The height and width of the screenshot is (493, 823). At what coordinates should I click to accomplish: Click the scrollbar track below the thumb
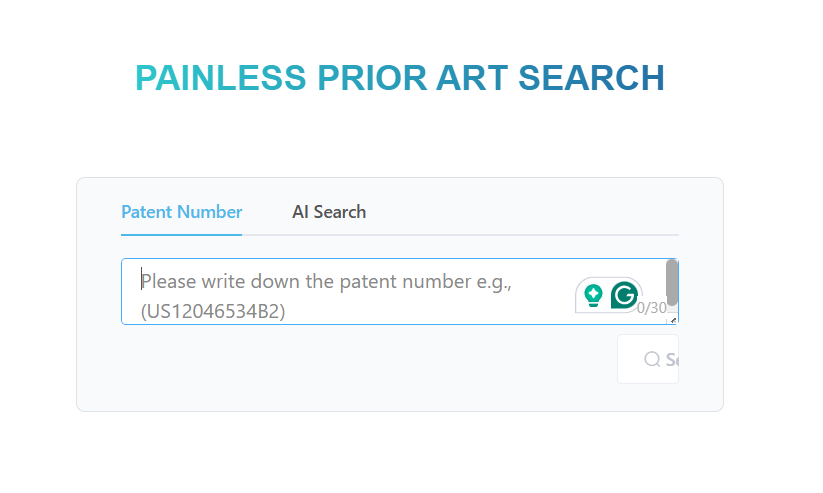click(672, 312)
